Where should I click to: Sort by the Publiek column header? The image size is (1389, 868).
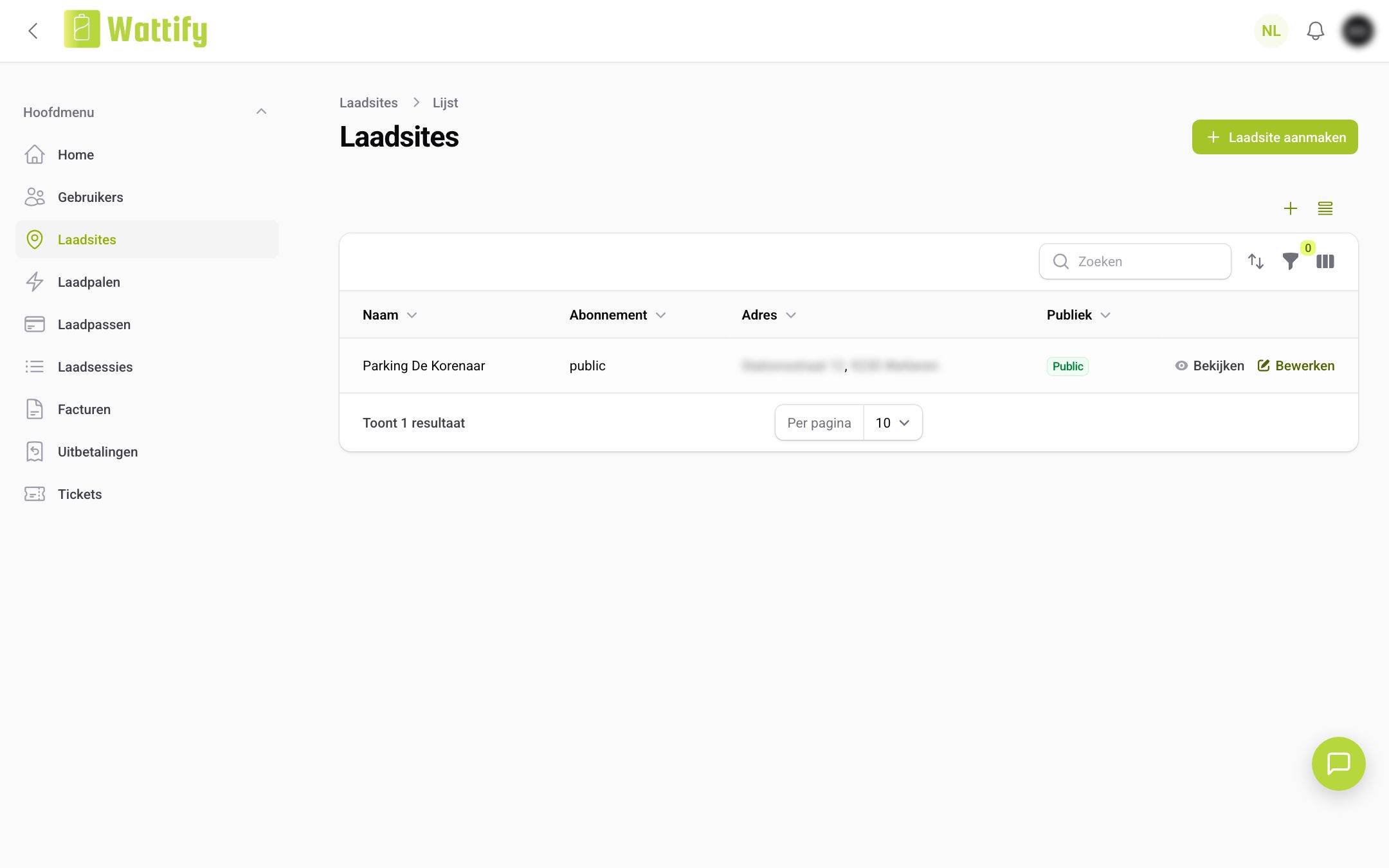(1078, 315)
